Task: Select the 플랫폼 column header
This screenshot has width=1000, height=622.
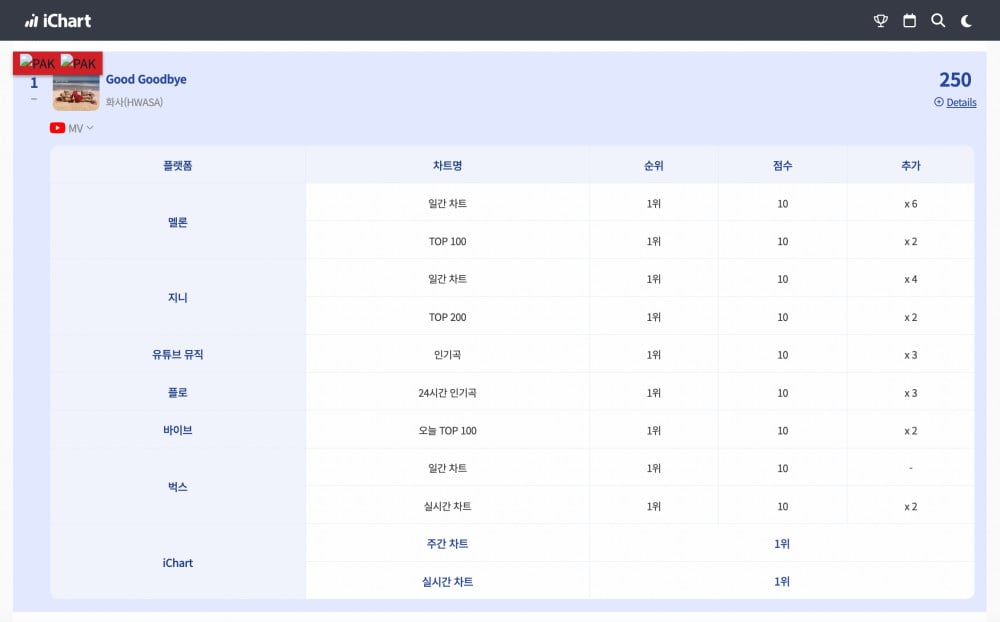Action: (177, 165)
